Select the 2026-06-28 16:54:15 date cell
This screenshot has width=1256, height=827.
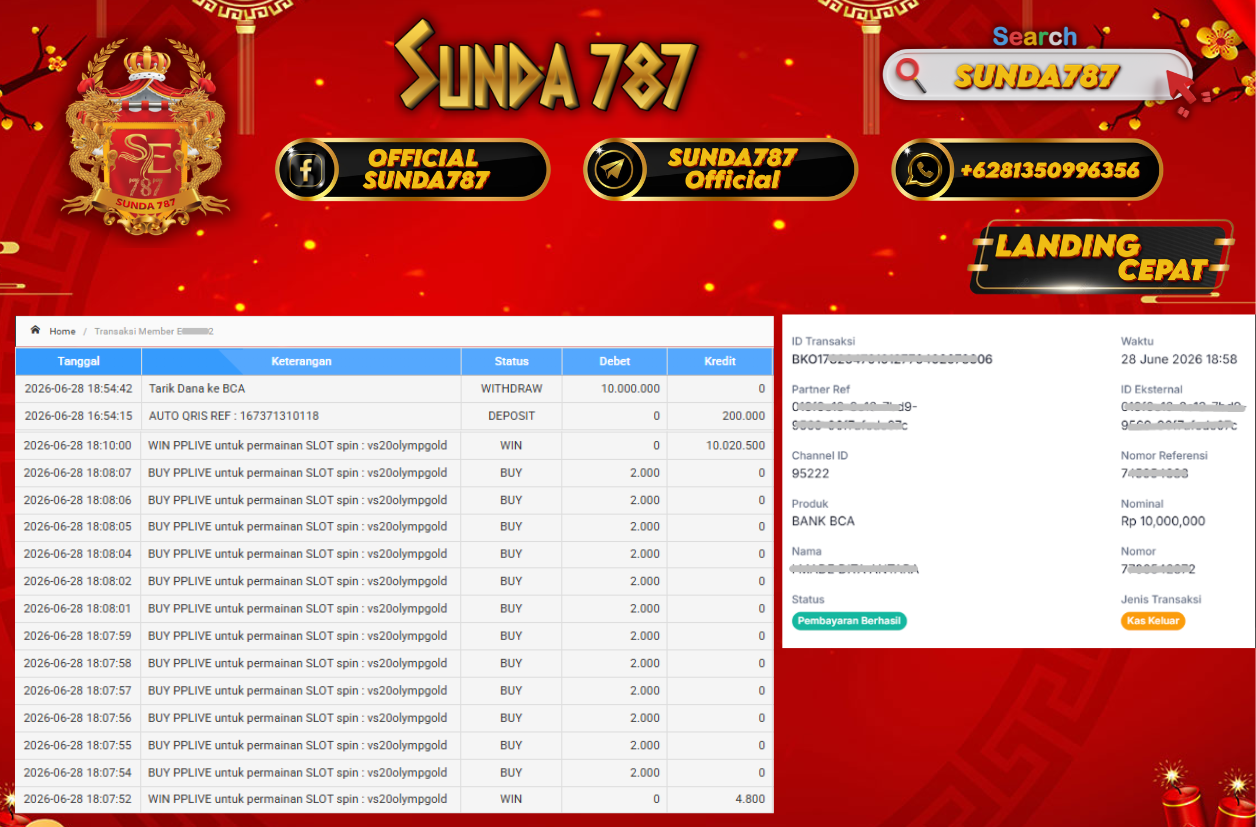coord(78,416)
